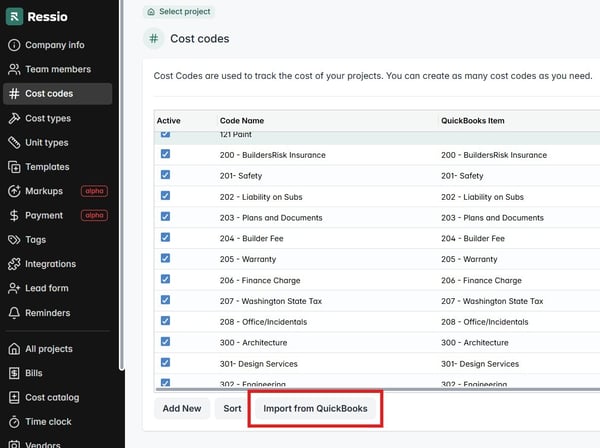The width and height of the screenshot is (600, 448).
Task: Toggle Active checkbox for 300 - Architecture
Action: pos(165,342)
